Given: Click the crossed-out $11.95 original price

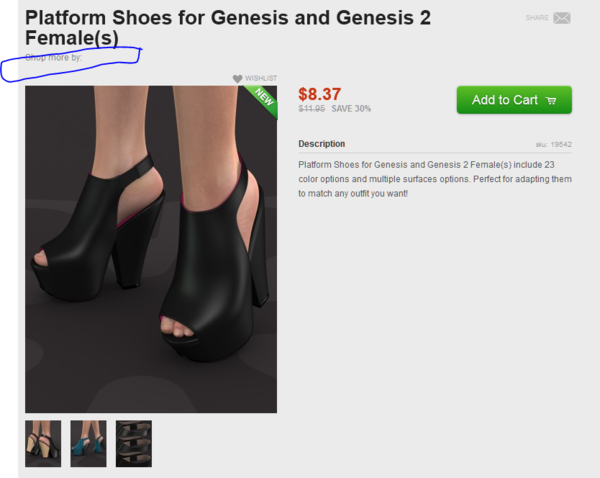Looking at the screenshot, I should click(x=311, y=109).
